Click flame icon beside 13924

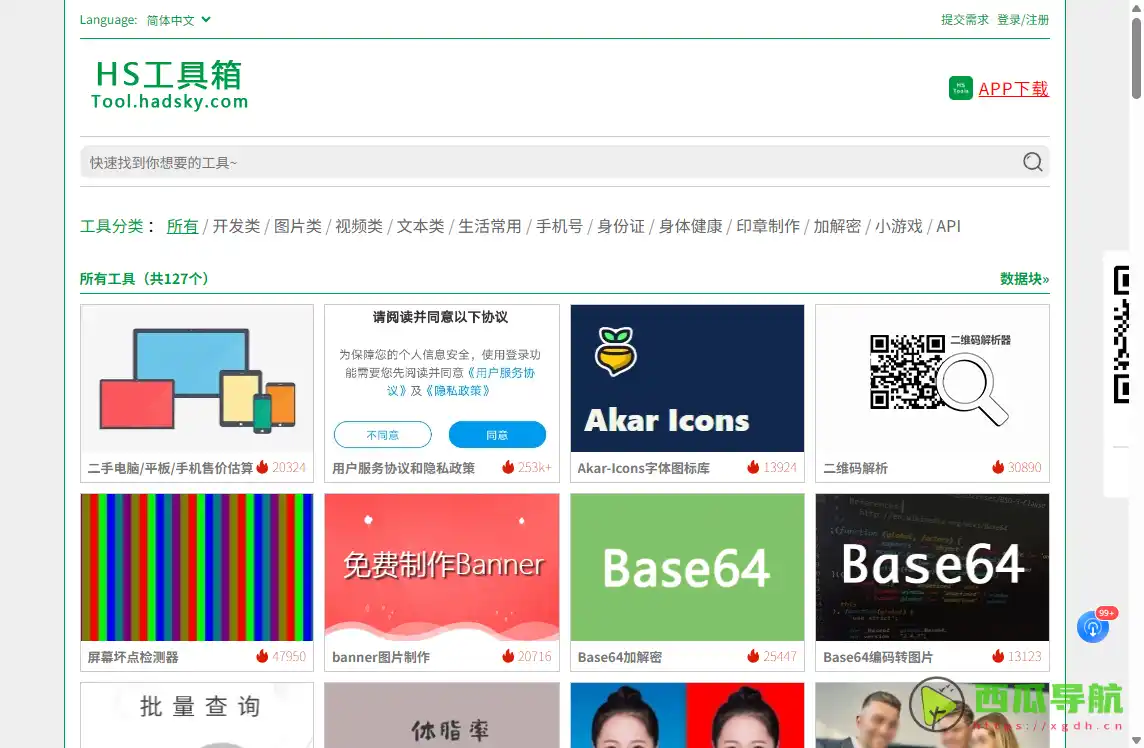(754, 467)
